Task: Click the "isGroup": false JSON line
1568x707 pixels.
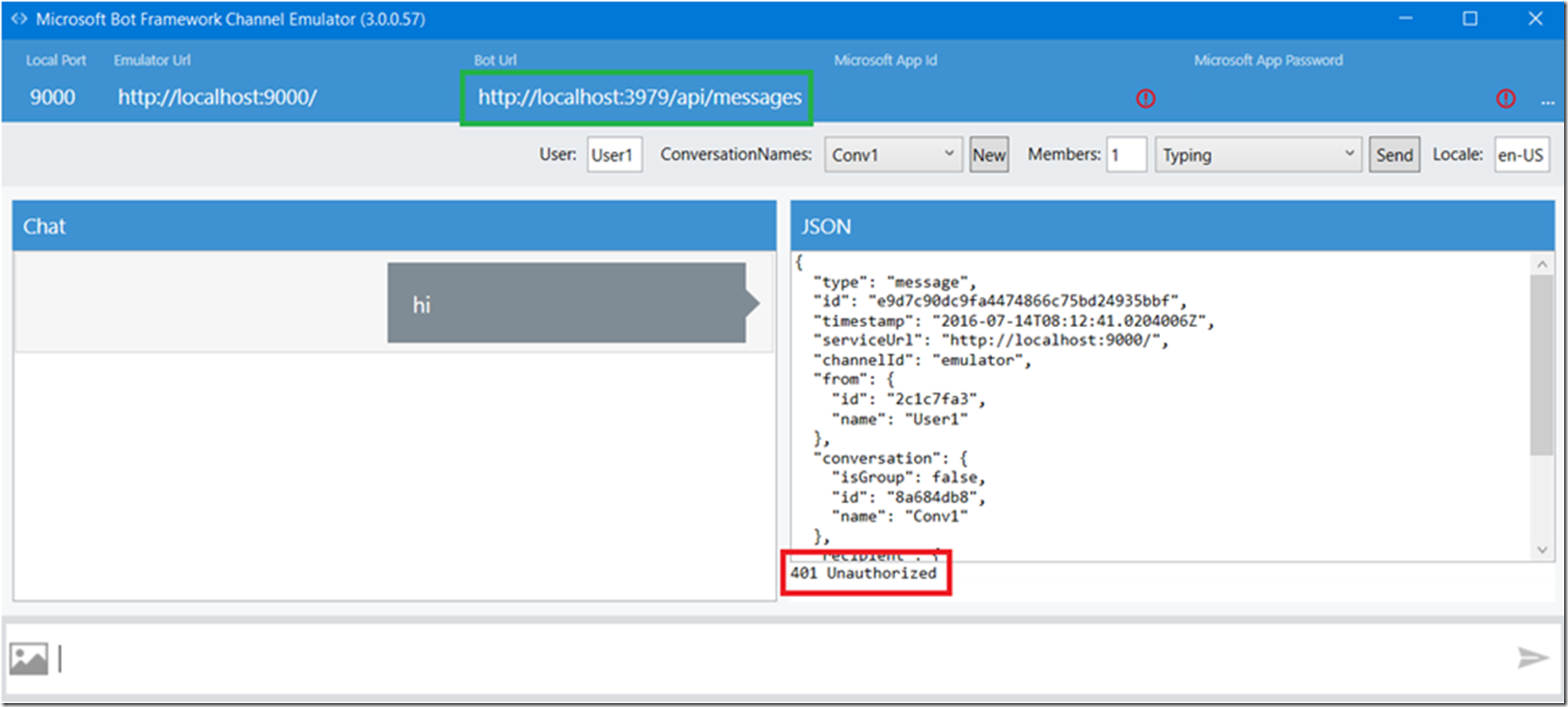Action: tap(908, 477)
